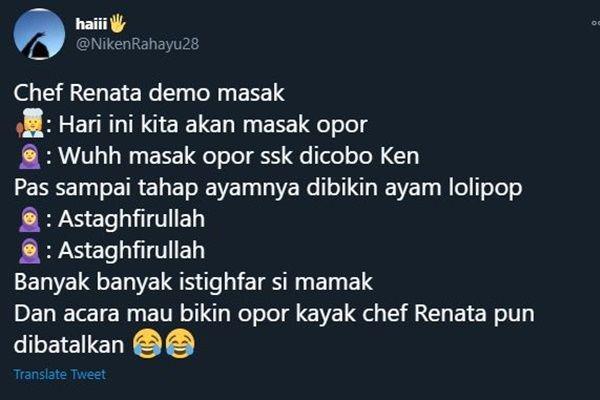
Task: Select the last laughing-crying emoji in tweet
Action: tap(180, 343)
